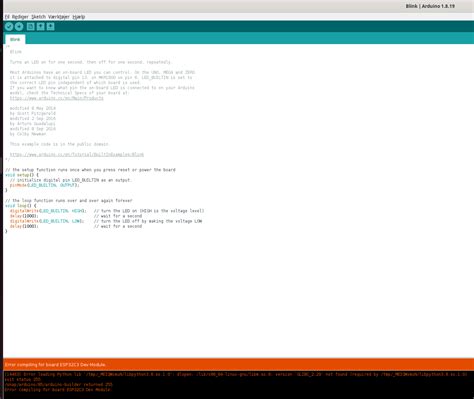The width and height of the screenshot is (474, 399).
Task: Open the Hjælp menu
Action: click(79, 17)
